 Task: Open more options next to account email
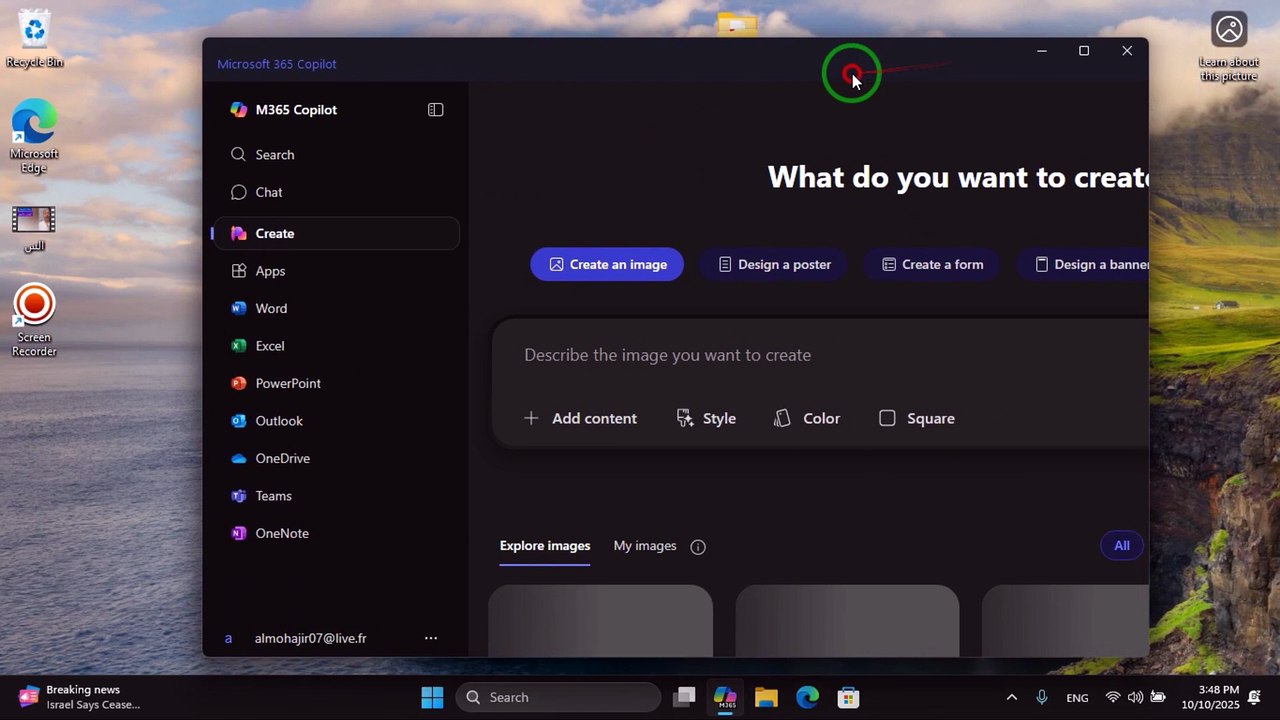pos(431,638)
